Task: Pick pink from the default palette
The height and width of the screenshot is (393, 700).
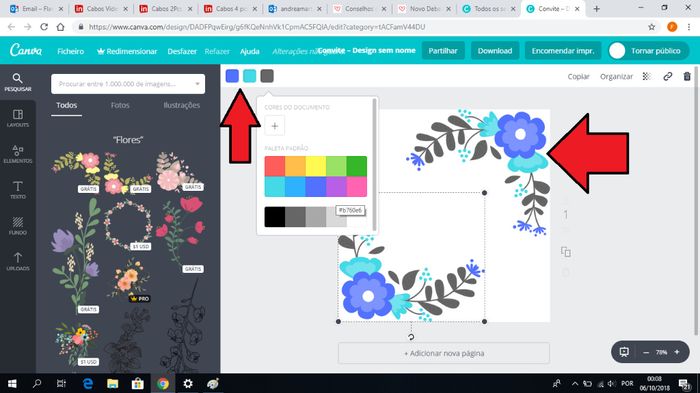Action: [x=357, y=187]
